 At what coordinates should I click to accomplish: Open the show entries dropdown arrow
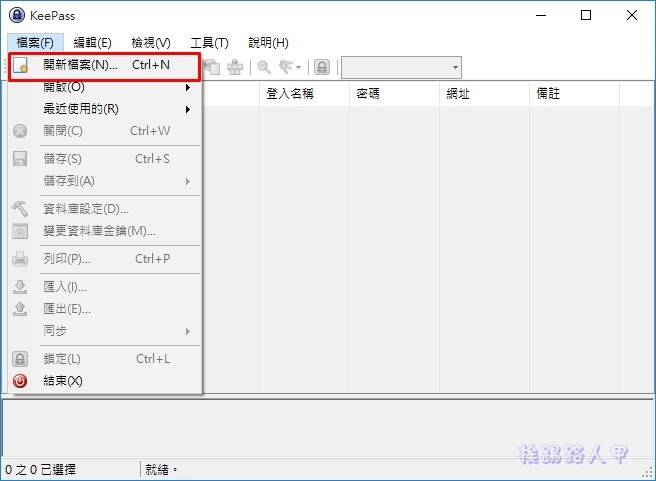298,67
